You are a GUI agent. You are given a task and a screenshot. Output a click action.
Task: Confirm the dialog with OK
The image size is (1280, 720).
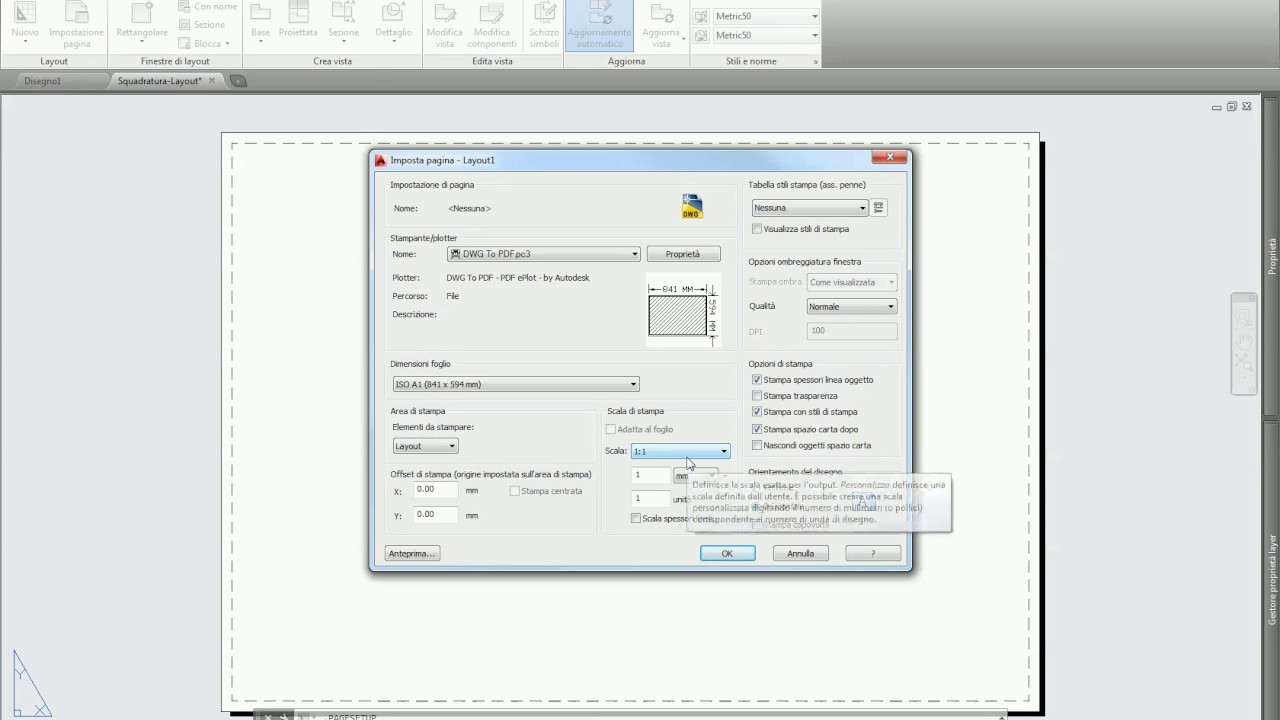pos(727,553)
